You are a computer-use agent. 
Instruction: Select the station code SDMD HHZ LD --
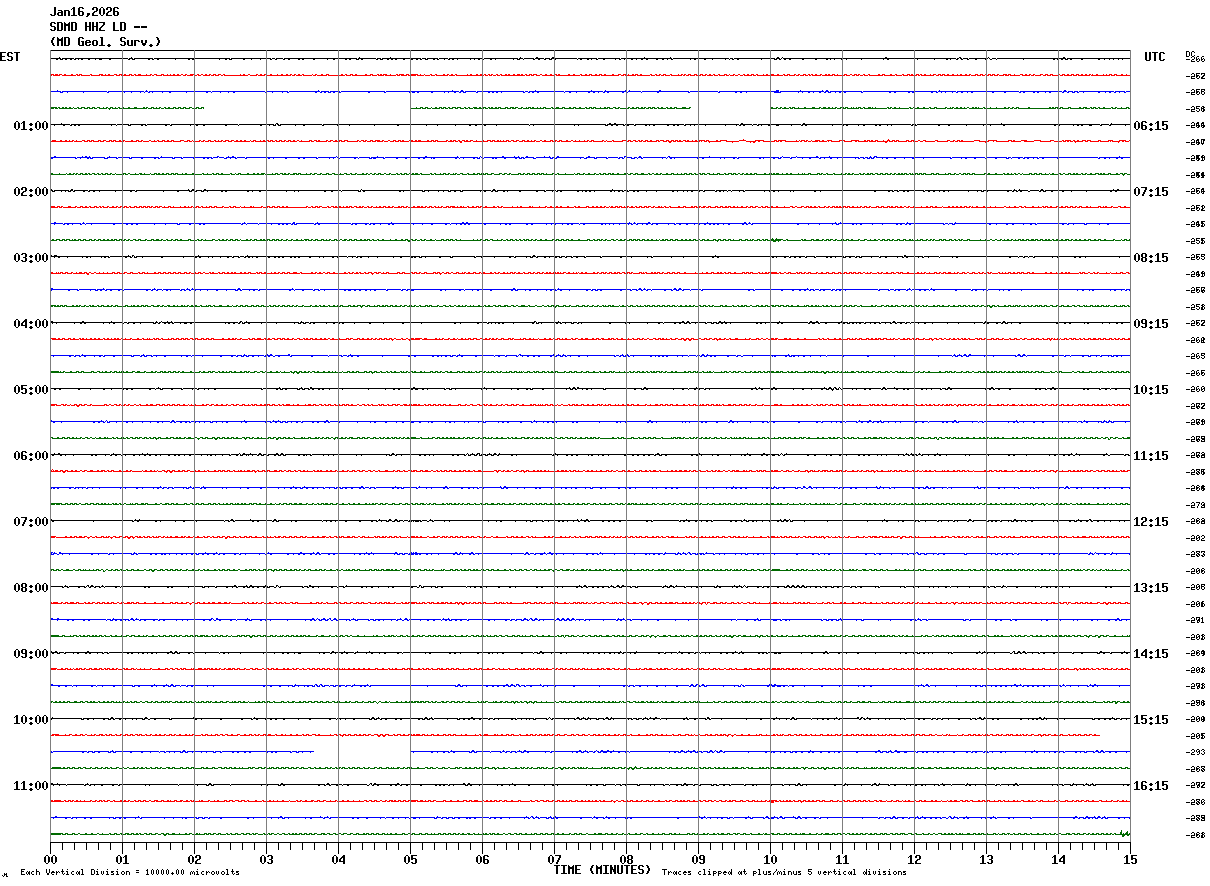click(x=100, y=27)
